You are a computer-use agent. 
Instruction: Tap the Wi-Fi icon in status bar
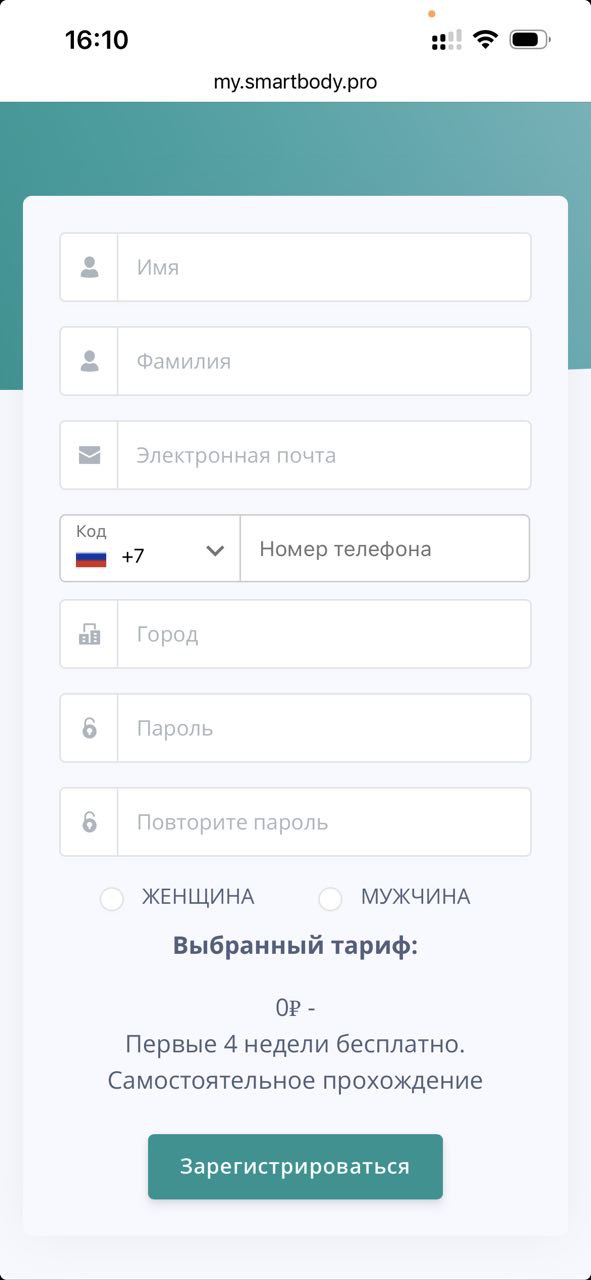tap(486, 40)
